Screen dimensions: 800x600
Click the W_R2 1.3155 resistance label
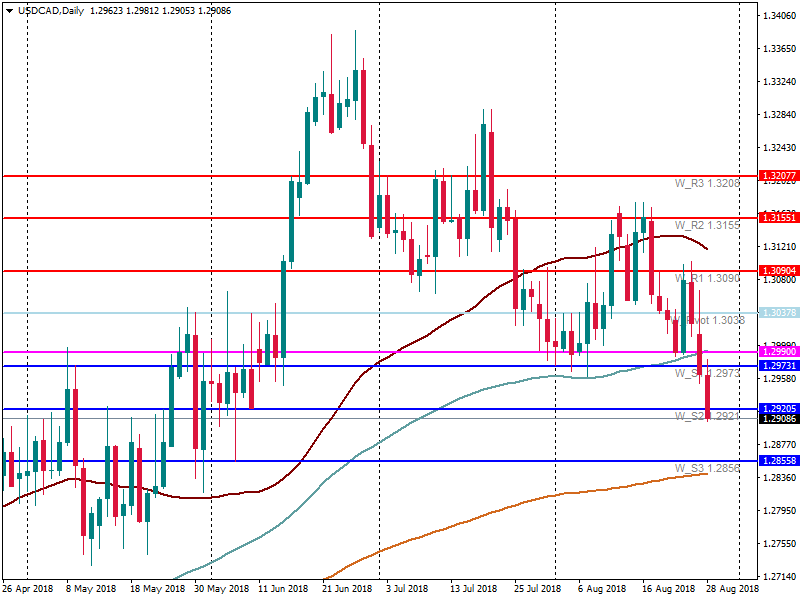(706, 225)
